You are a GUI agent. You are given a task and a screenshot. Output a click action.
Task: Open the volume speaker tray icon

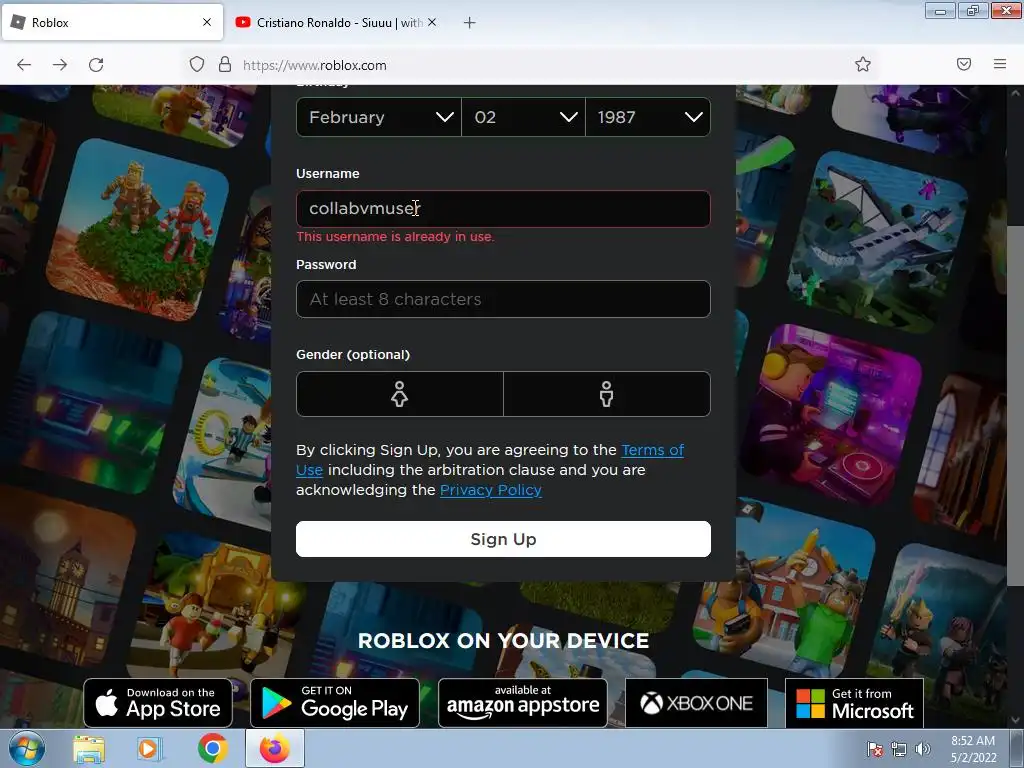click(923, 750)
